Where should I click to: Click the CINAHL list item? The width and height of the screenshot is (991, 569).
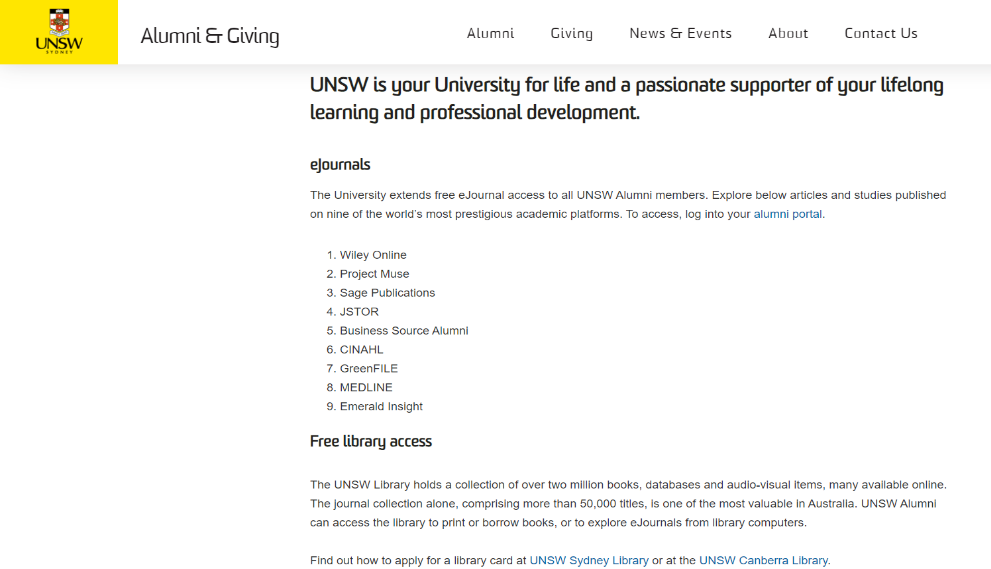[362, 350]
